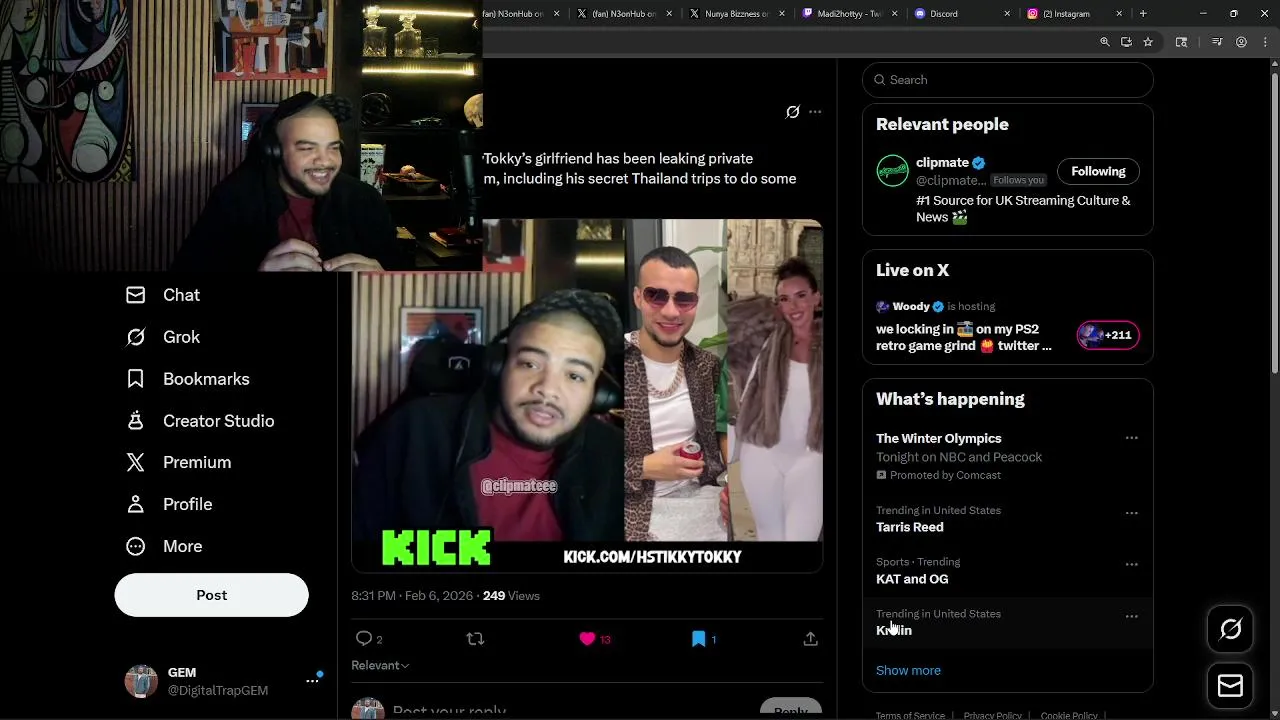1280x720 pixels.
Task: Click the GEM profile avatar
Action: coord(141,681)
